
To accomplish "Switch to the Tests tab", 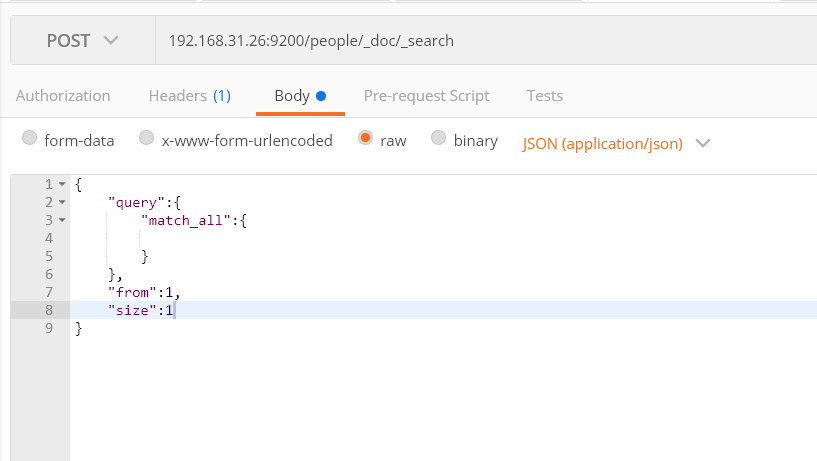I will [x=545, y=96].
